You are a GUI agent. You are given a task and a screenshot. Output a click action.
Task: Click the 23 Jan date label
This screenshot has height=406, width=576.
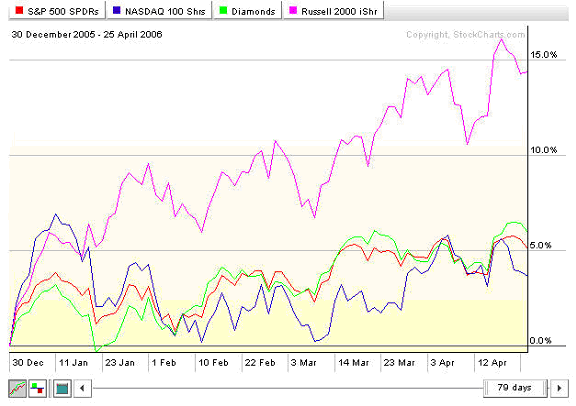120,363
